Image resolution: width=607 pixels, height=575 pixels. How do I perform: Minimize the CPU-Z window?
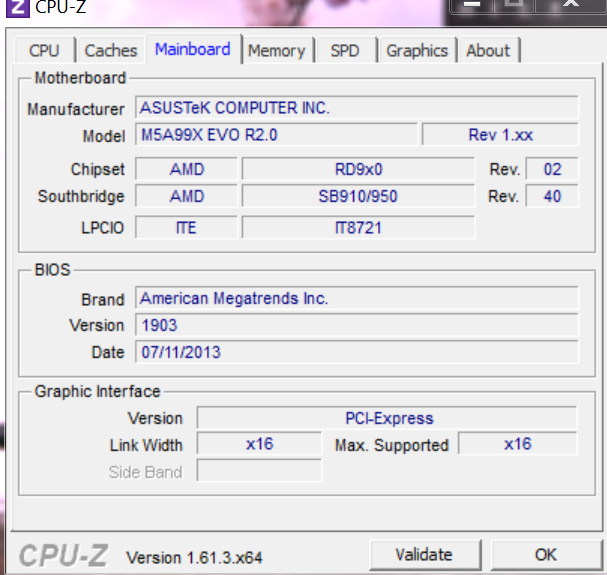click(x=472, y=5)
